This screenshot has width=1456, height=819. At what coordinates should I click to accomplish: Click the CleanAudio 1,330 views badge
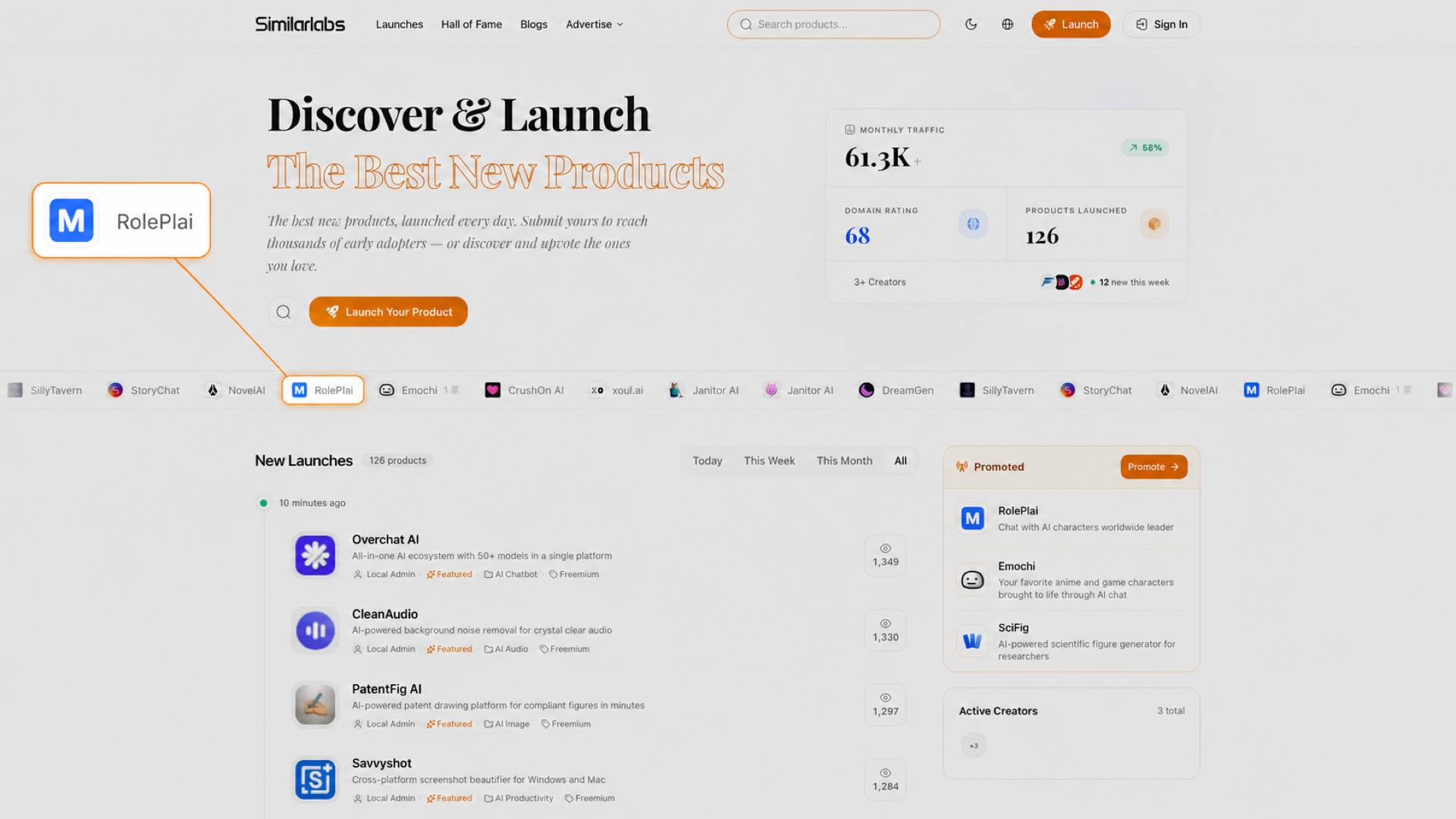click(885, 630)
